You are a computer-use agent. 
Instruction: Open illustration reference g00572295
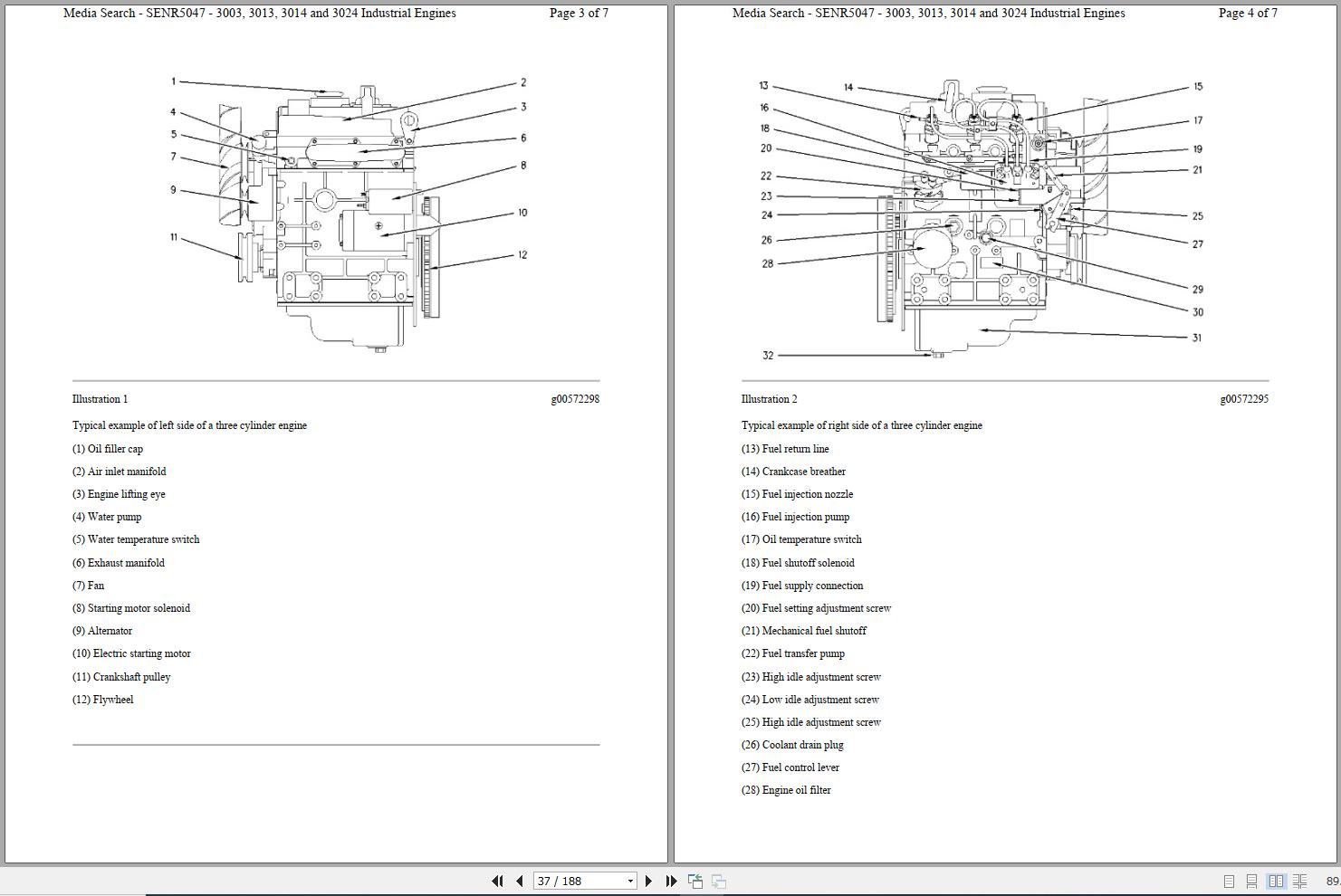click(x=1244, y=398)
